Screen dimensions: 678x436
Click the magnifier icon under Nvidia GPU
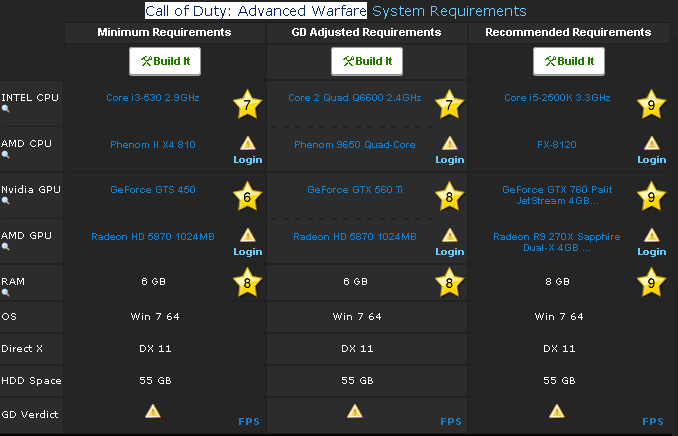(x=5, y=200)
